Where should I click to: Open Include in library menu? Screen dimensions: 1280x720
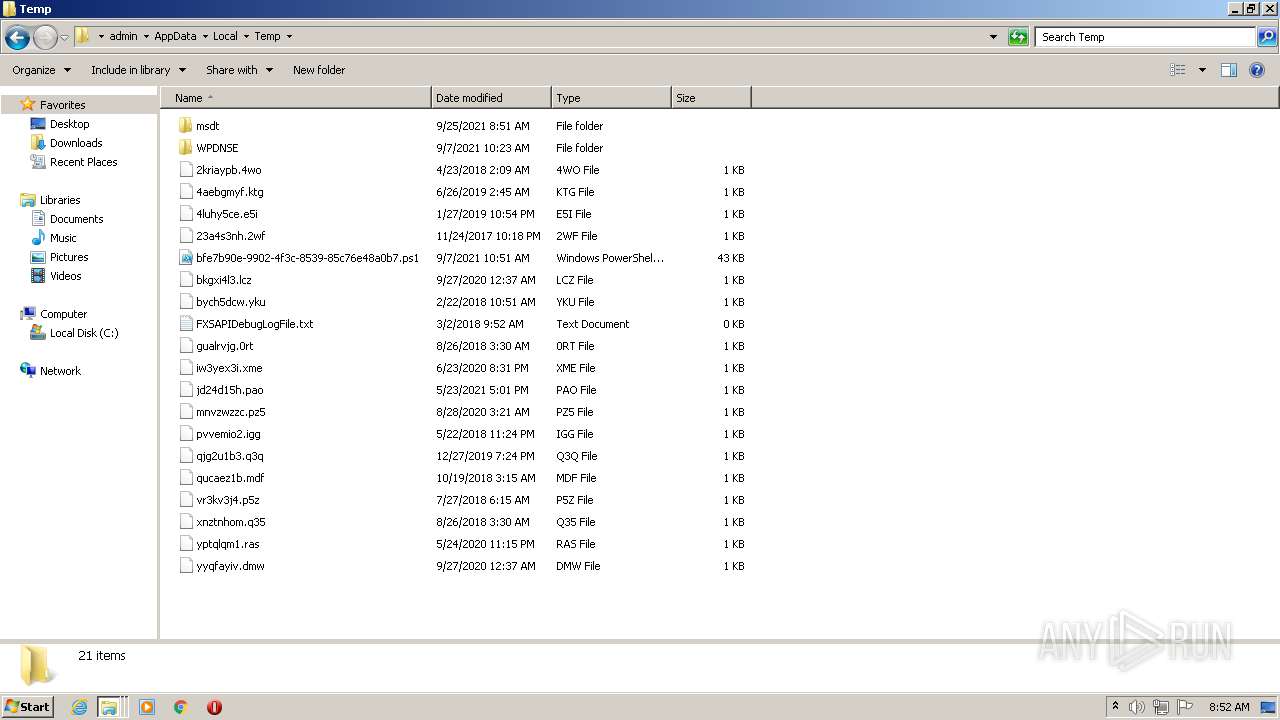pos(138,70)
